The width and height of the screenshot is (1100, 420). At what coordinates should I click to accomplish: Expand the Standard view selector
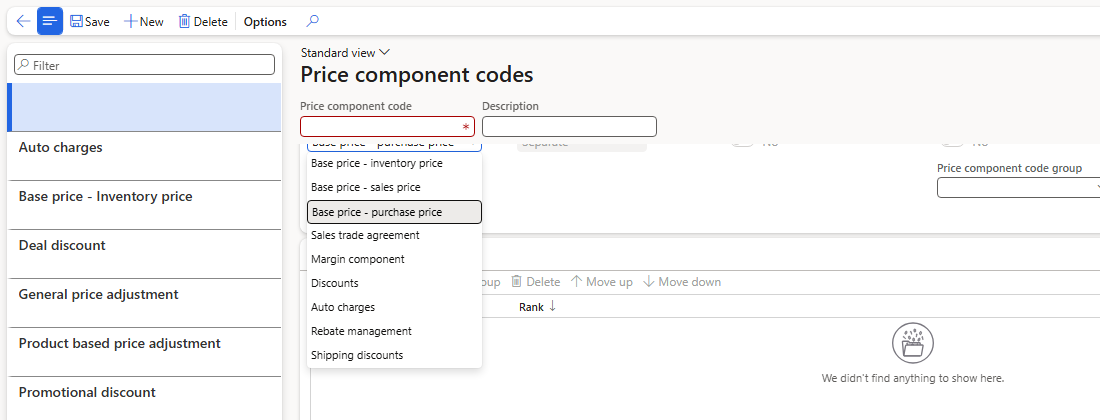345,53
